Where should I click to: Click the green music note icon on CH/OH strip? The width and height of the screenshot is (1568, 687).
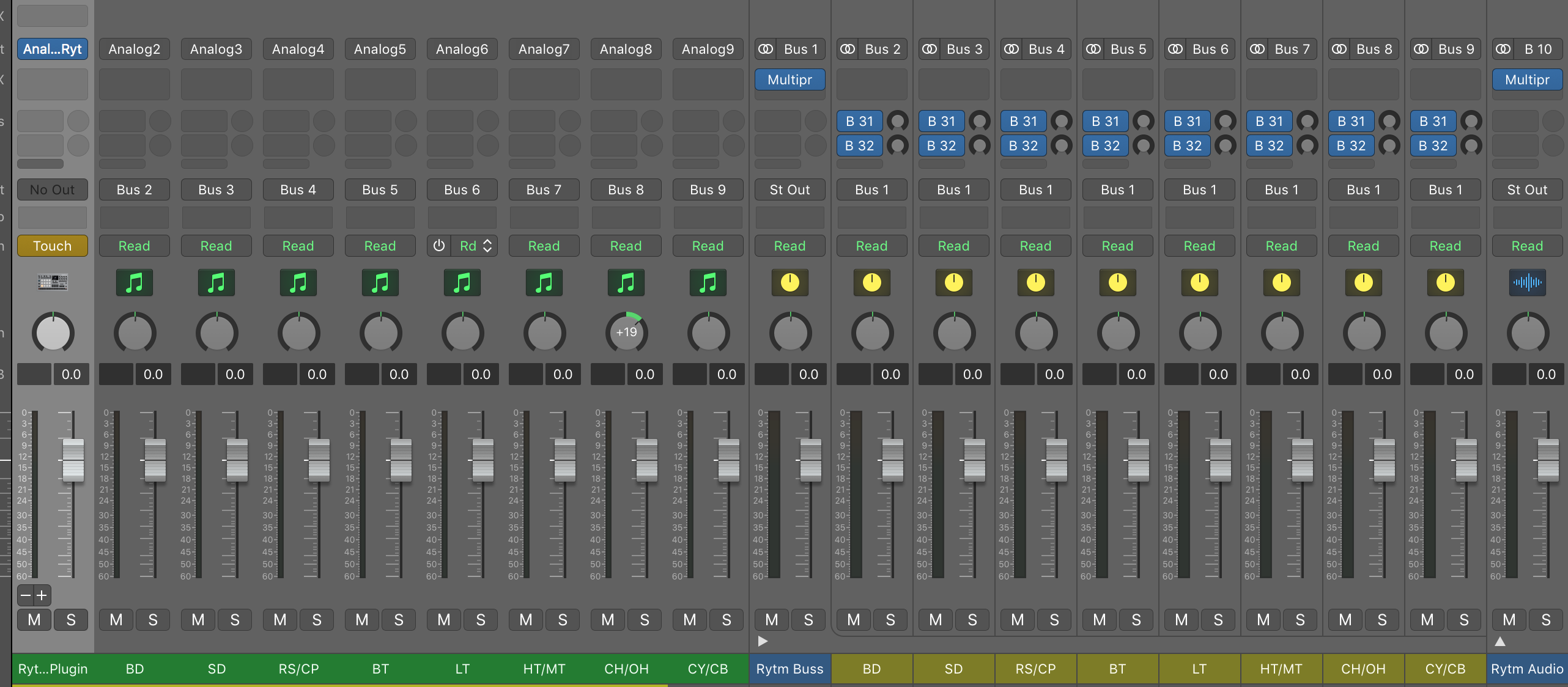626,282
